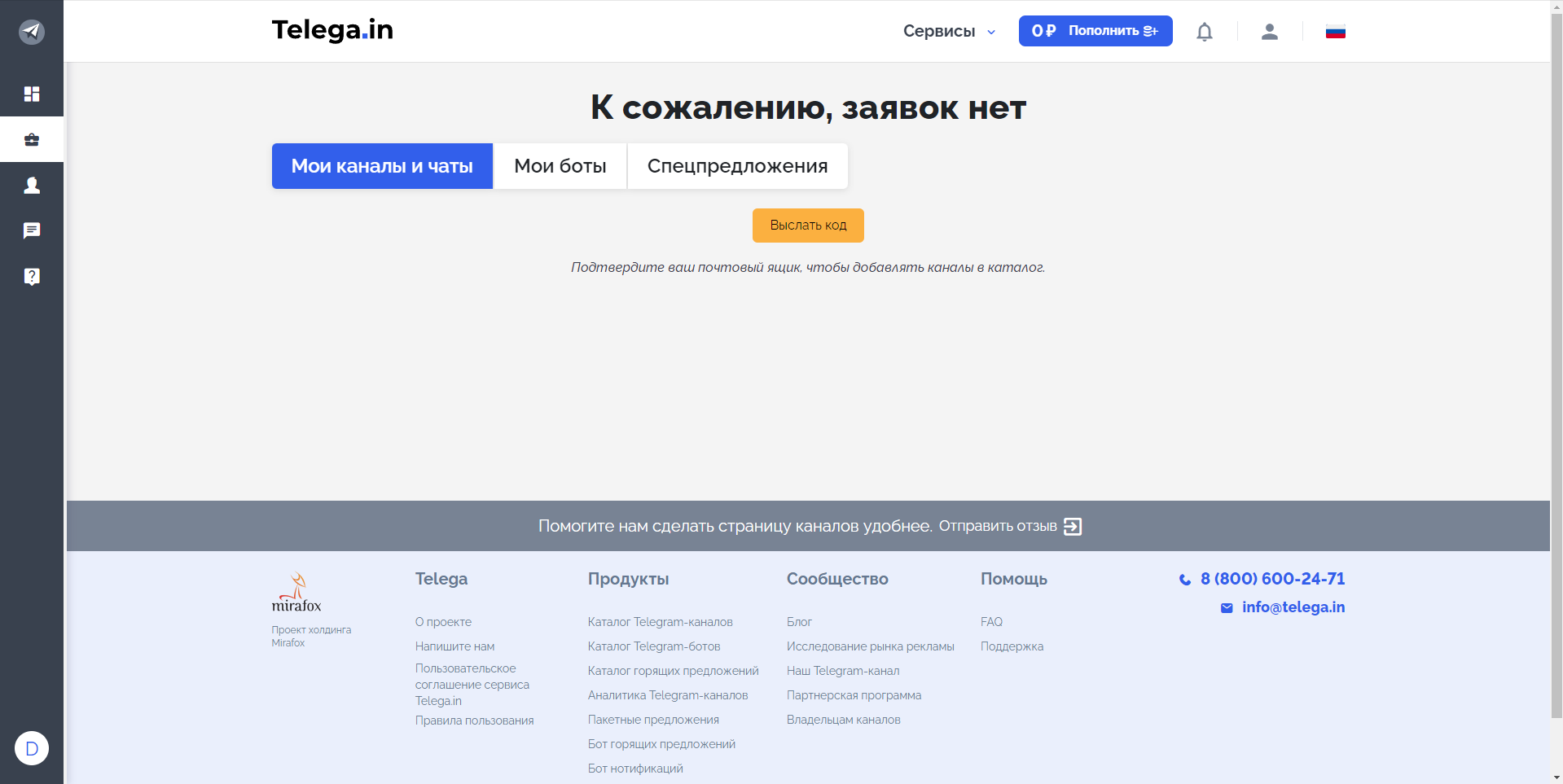Open the chat messages icon in sidebar
The height and width of the screenshot is (784, 1563).
pos(32,230)
